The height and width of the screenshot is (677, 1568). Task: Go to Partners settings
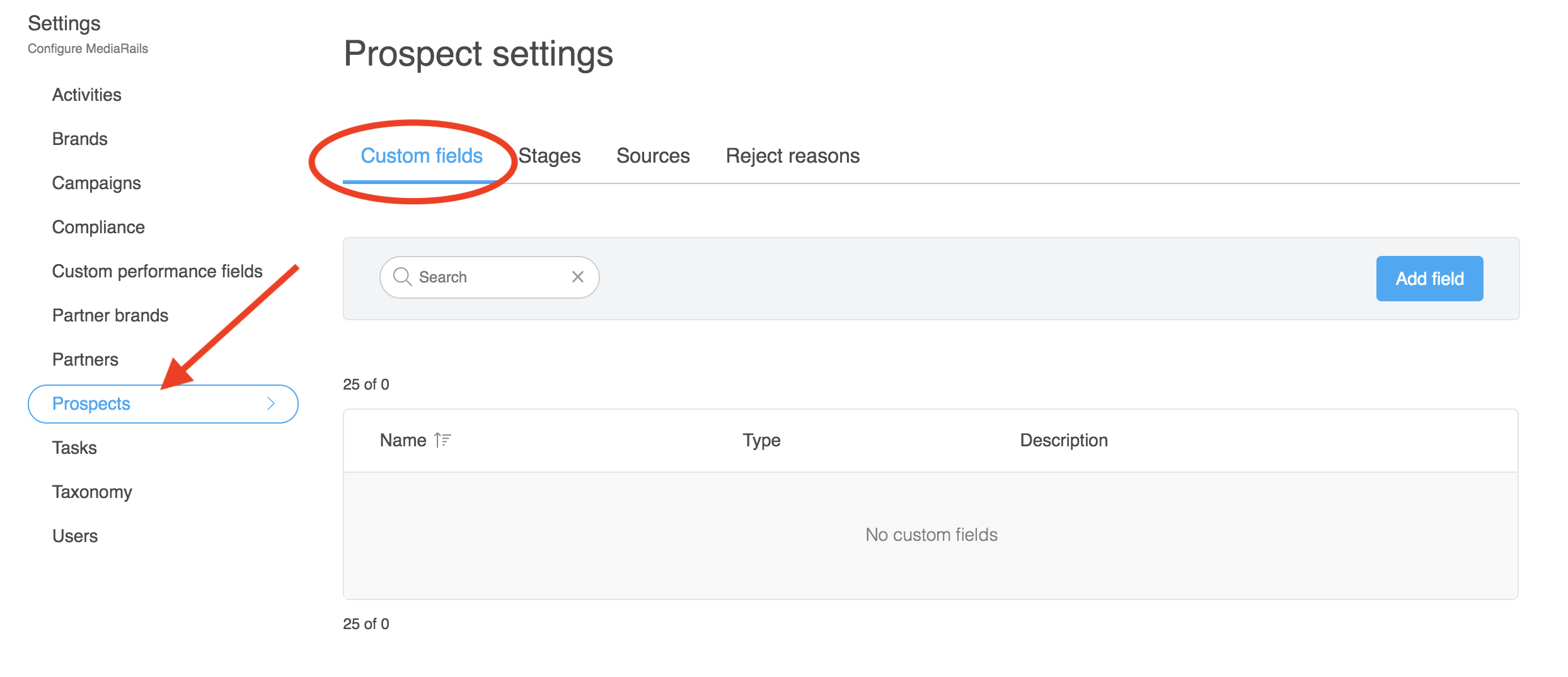click(85, 359)
